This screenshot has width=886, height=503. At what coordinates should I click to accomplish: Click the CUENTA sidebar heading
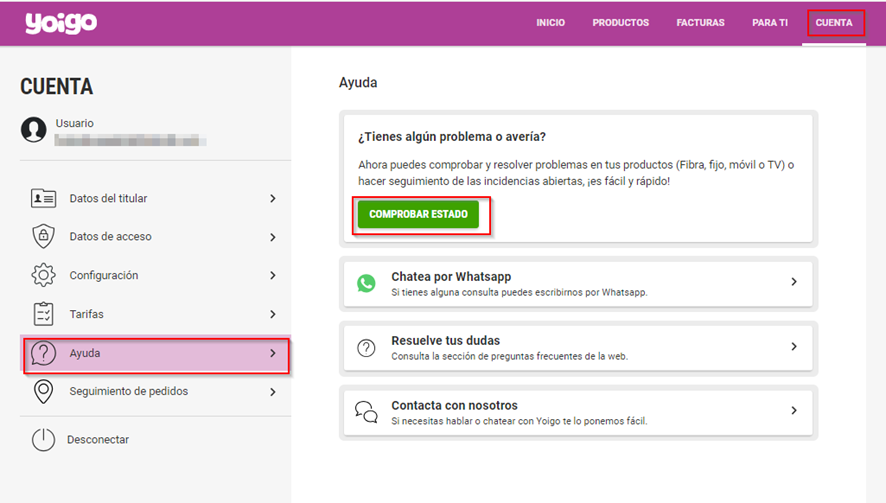tap(57, 86)
